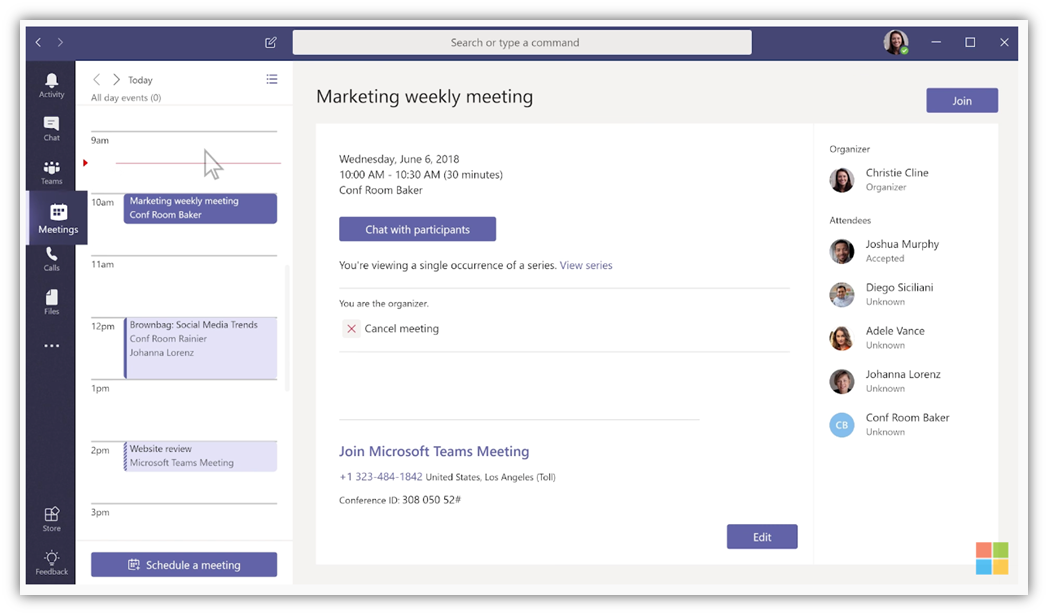Navigate back with the top-left arrow
This screenshot has height=615, width=1048.
pos(37,42)
